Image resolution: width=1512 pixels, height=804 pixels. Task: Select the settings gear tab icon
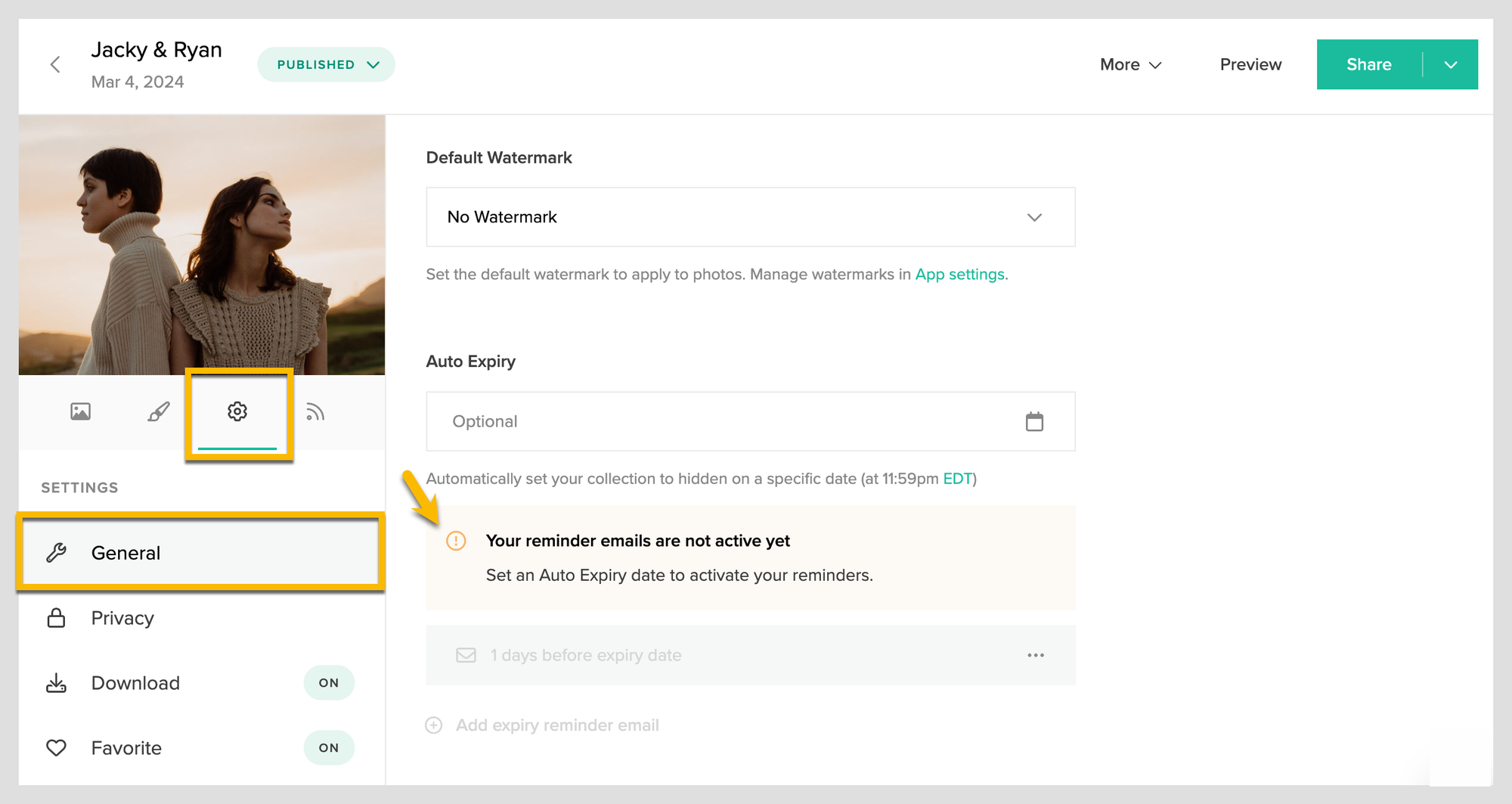[237, 411]
